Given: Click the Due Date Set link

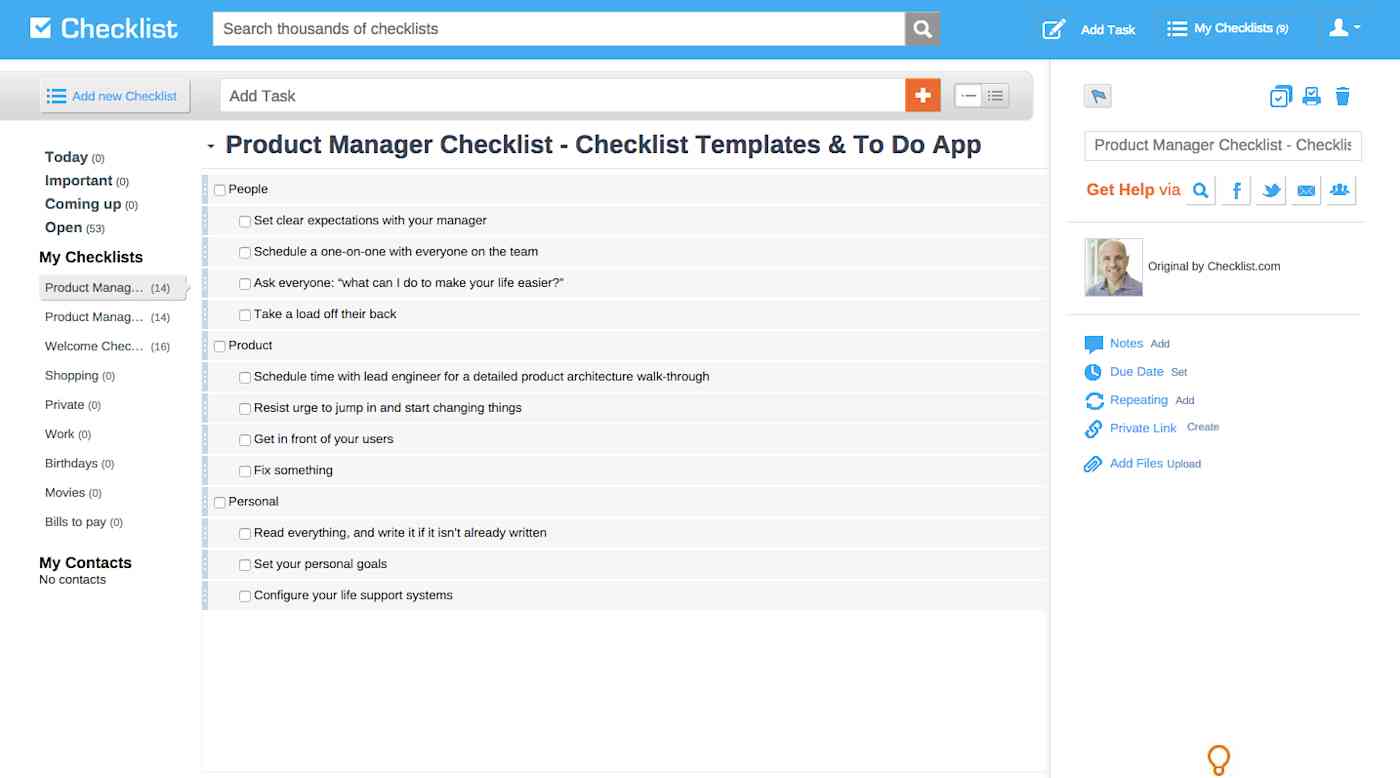Looking at the screenshot, I should pos(1179,372).
